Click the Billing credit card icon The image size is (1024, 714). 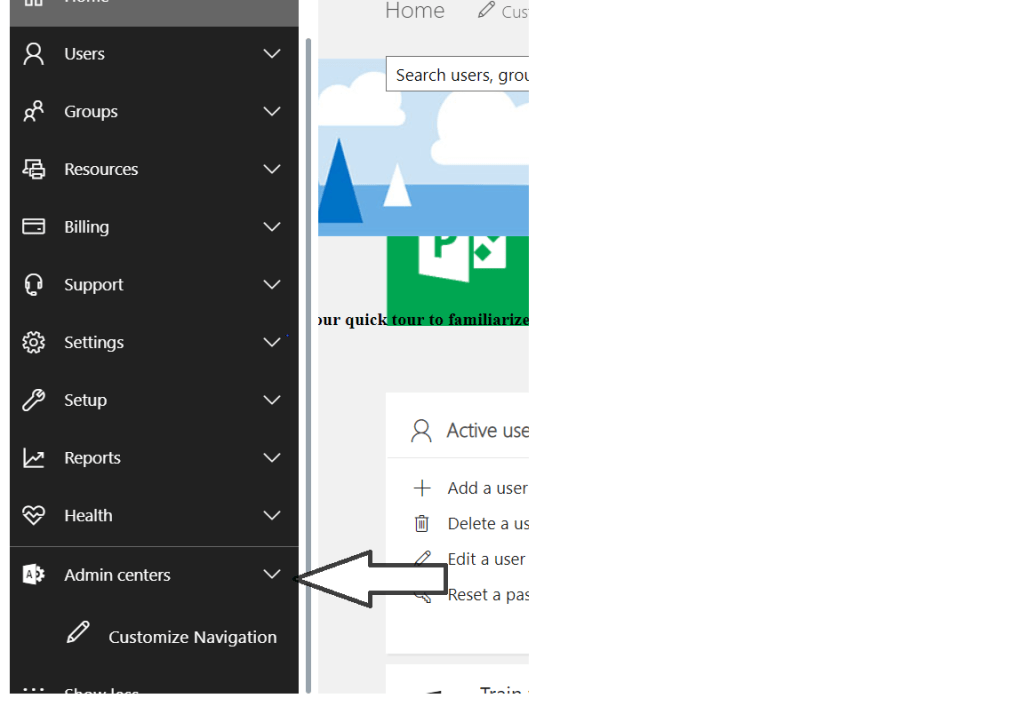[x=34, y=227]
